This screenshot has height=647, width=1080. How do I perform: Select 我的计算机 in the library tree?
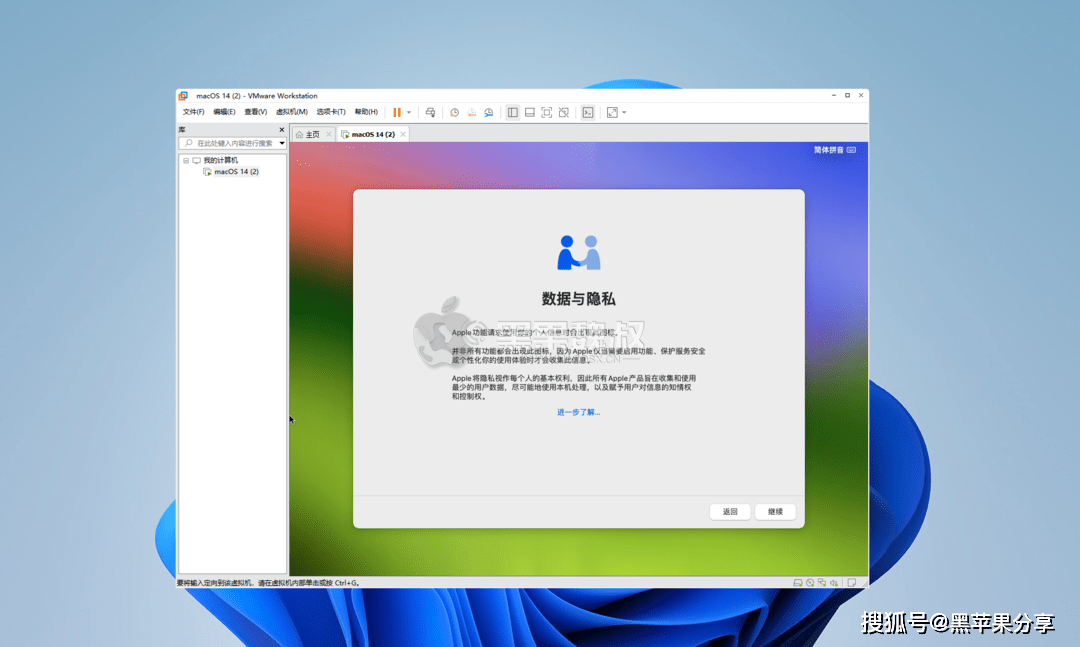(x=220, y=161)
